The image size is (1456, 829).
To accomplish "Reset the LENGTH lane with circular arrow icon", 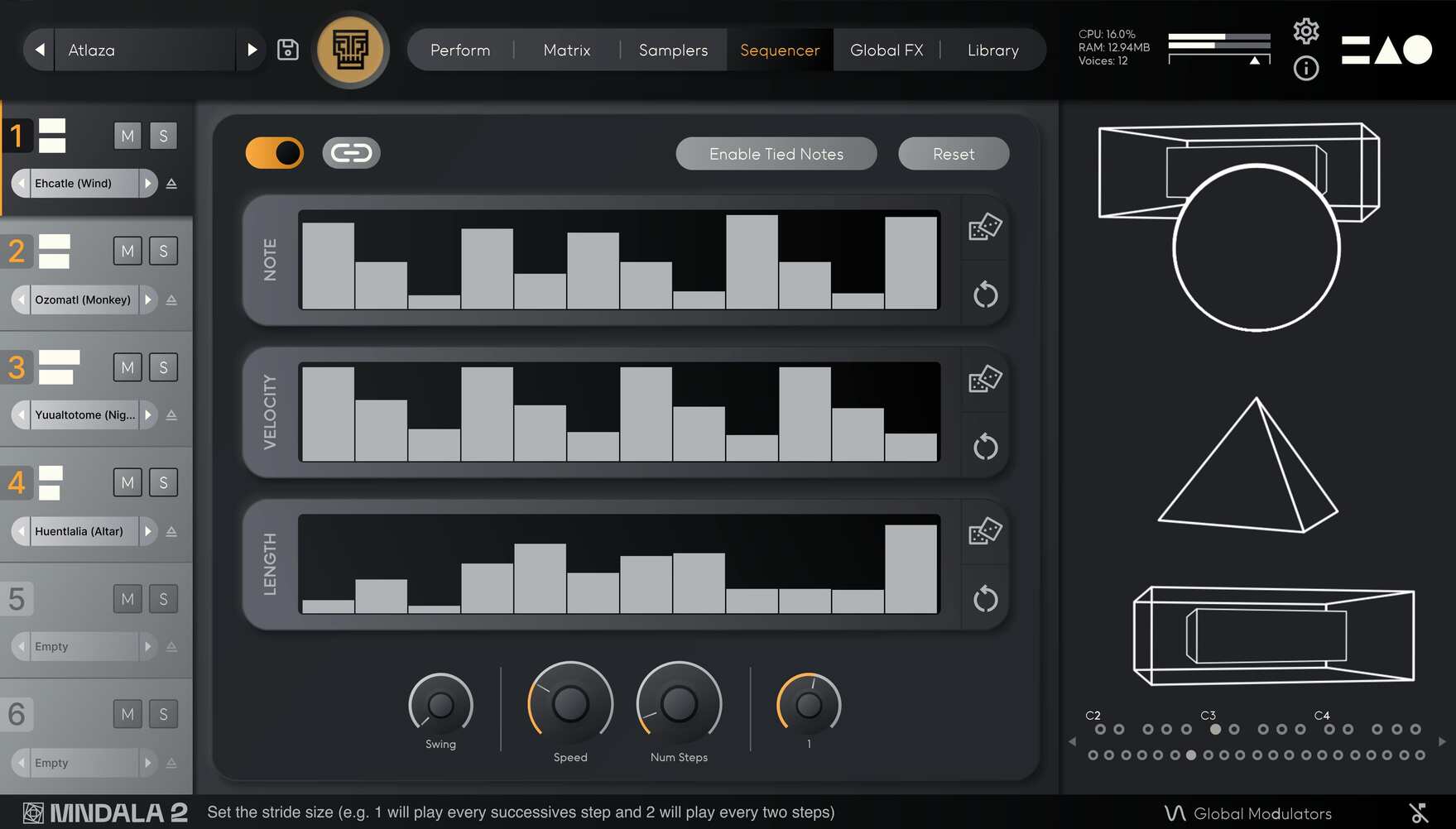I will click(x=985, y=599).
